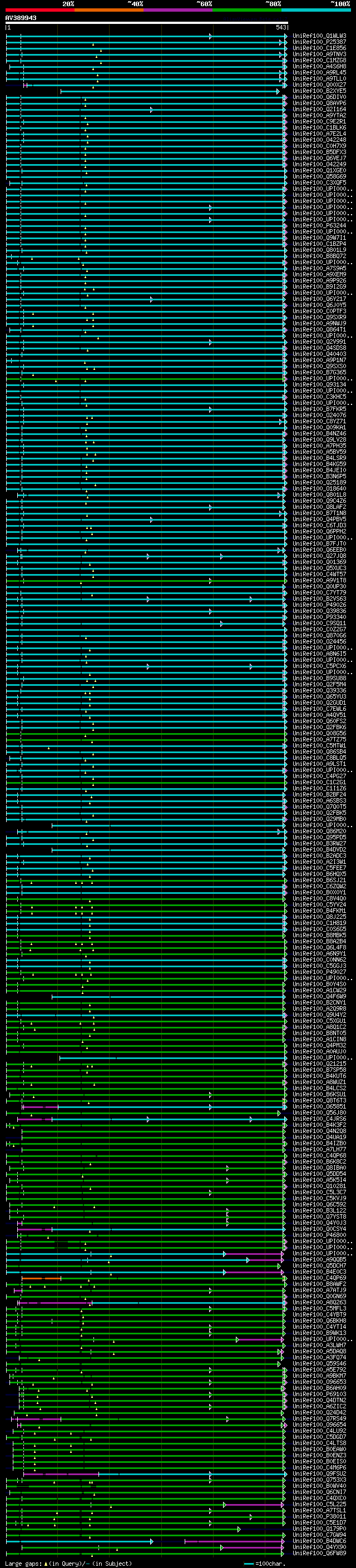Select the UniRef100_C3XQF5 label

tap(319, 182)
